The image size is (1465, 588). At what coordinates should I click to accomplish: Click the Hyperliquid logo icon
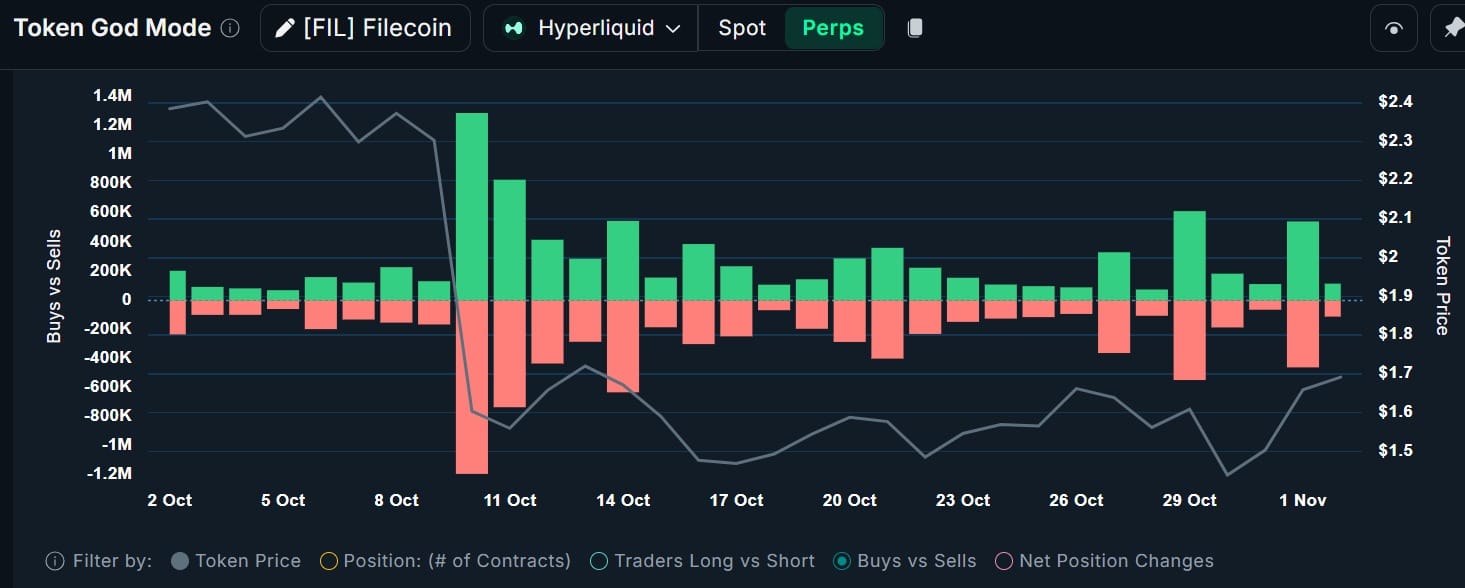click(513, 27)
